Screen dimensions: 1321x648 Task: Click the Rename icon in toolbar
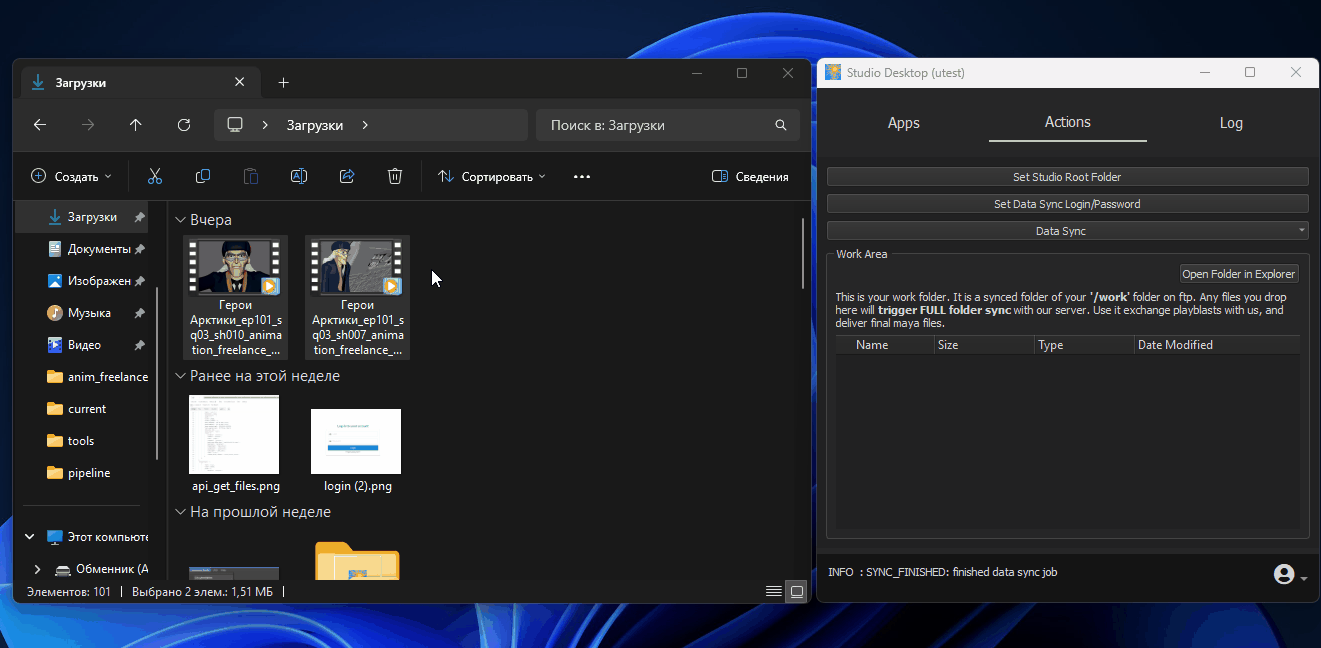(x=298, y=177)
